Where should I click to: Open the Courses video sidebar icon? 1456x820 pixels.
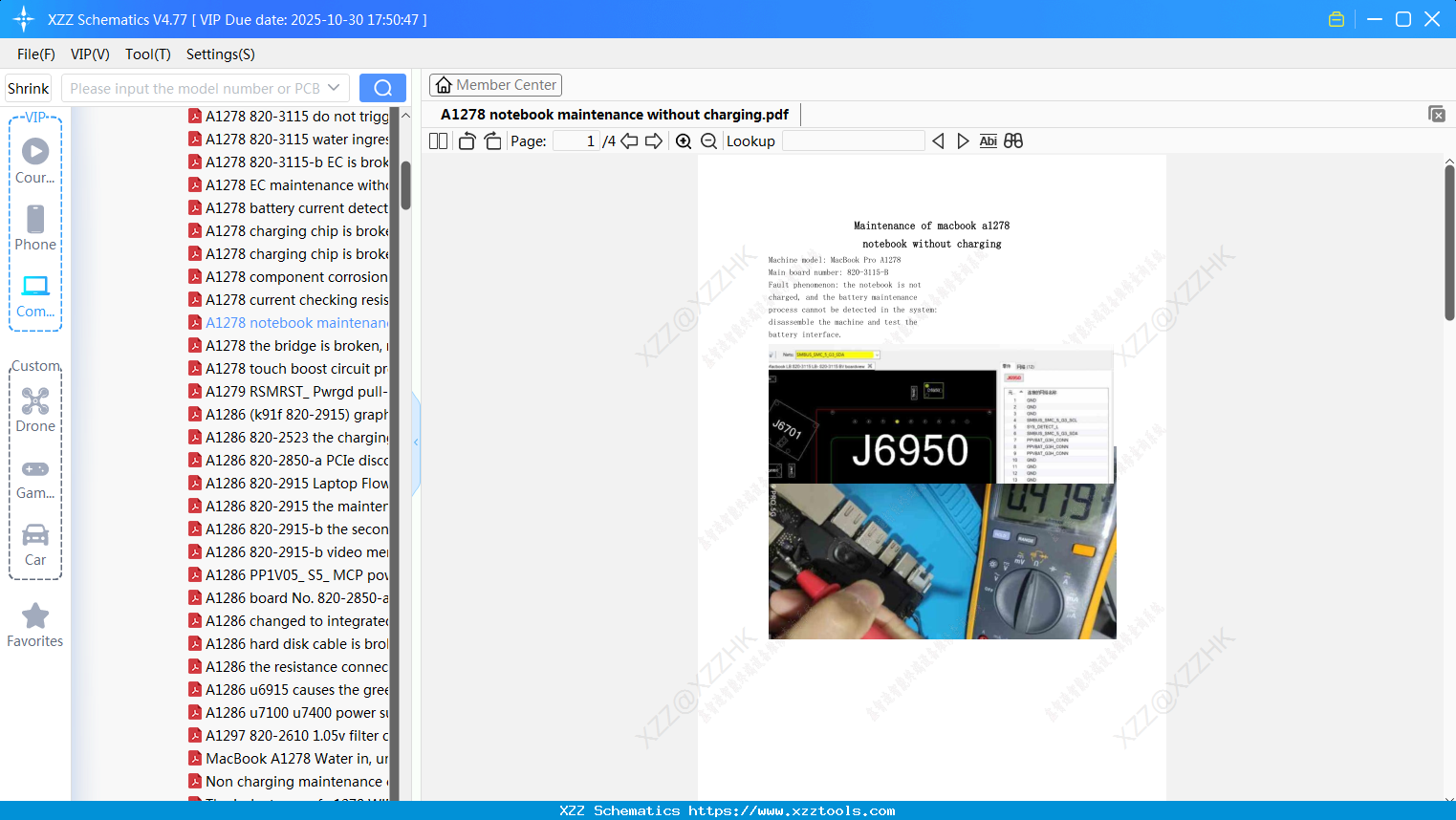[x=35, y=151]
